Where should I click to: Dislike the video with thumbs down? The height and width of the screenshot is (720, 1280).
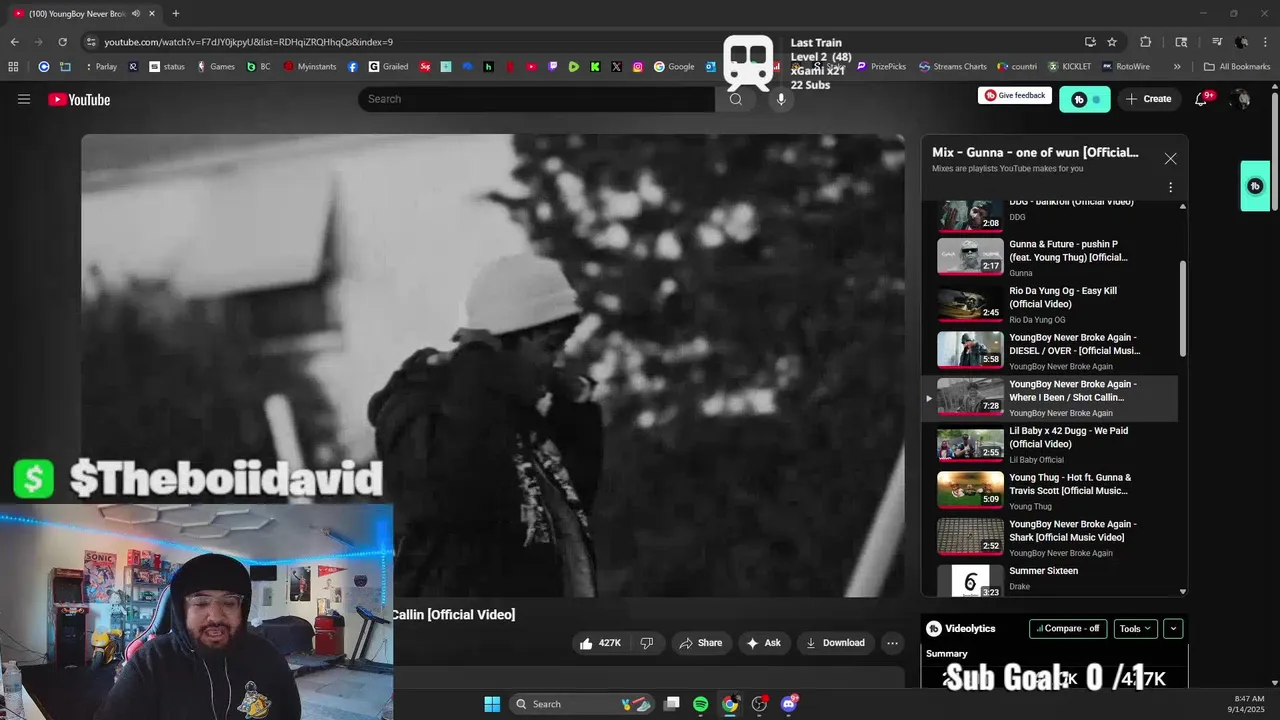(647, 643)
